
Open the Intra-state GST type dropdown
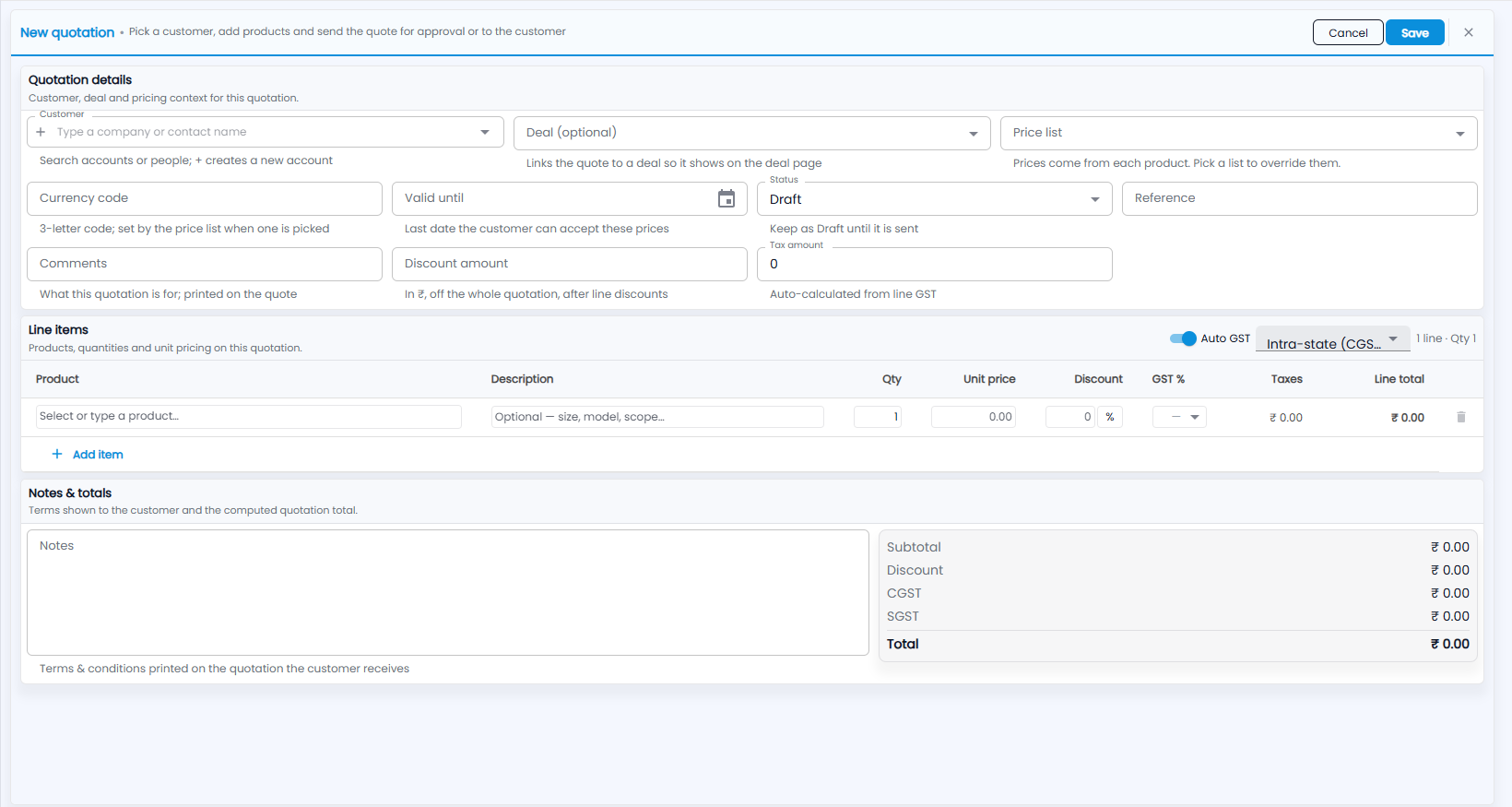1333,338
